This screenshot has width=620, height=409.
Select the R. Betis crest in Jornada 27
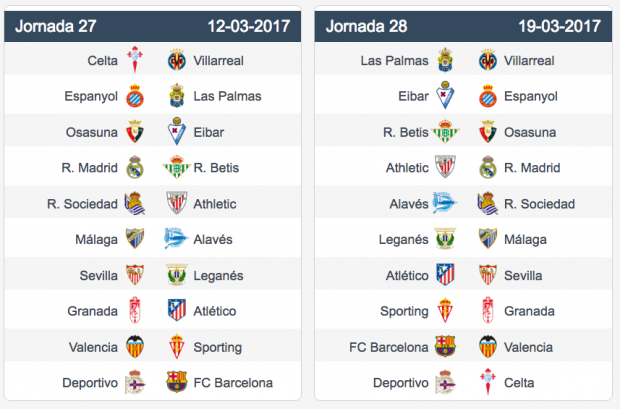(x=176, y=167)
